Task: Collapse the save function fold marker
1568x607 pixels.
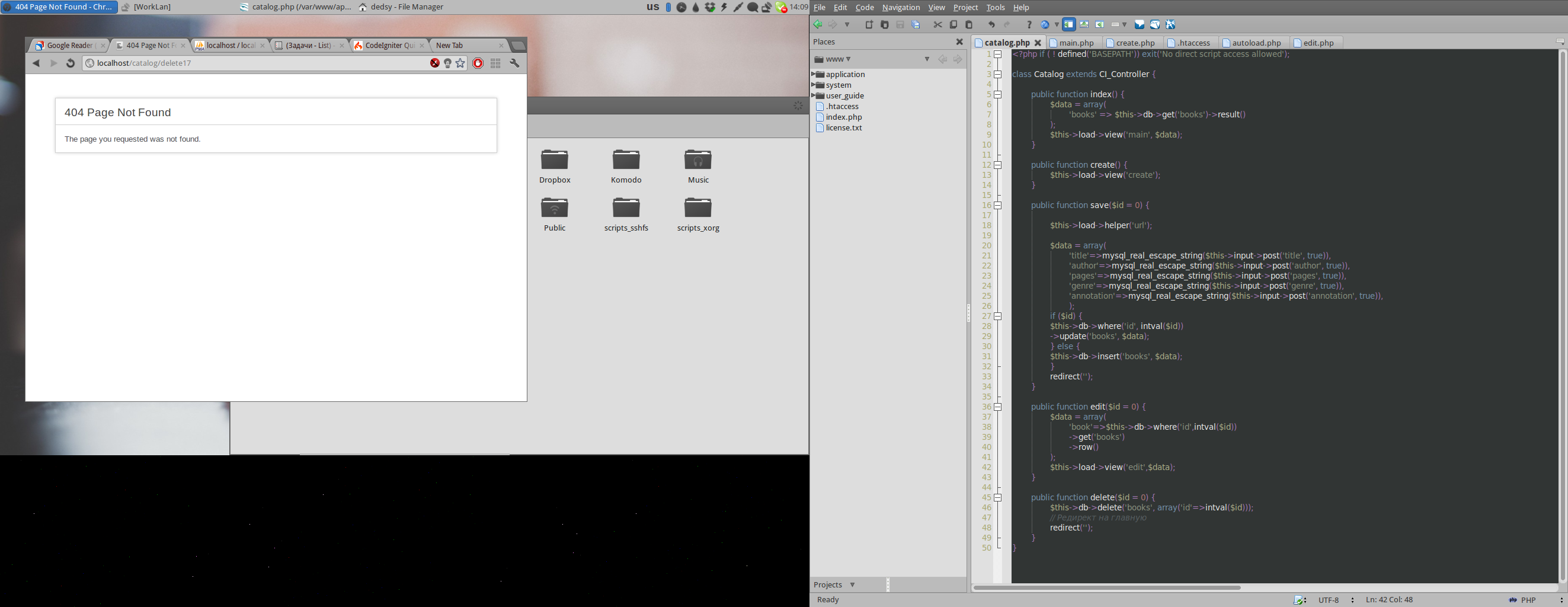Action: (x=998, y=206)
